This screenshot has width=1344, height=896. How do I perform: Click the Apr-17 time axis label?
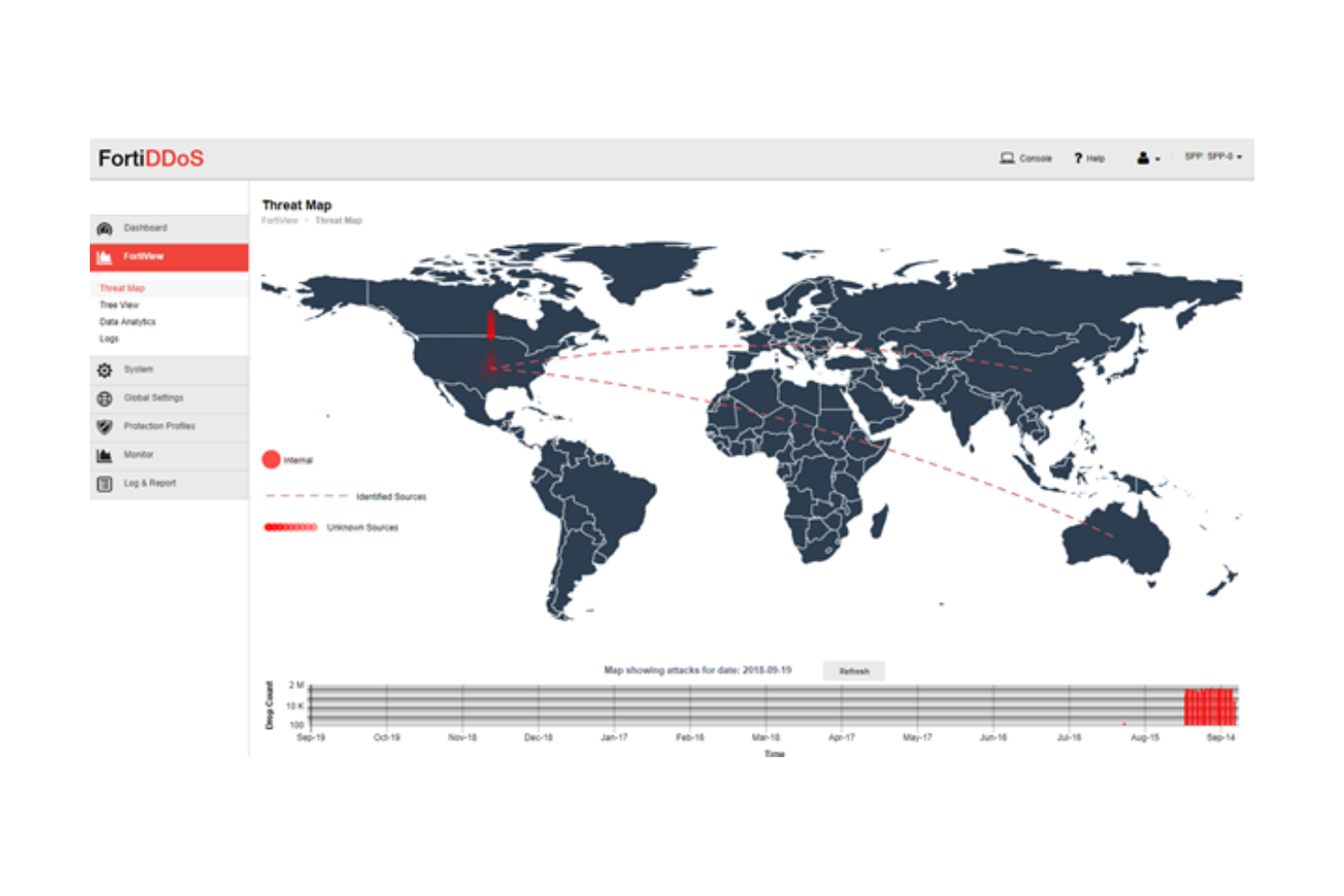pos(842,738)
